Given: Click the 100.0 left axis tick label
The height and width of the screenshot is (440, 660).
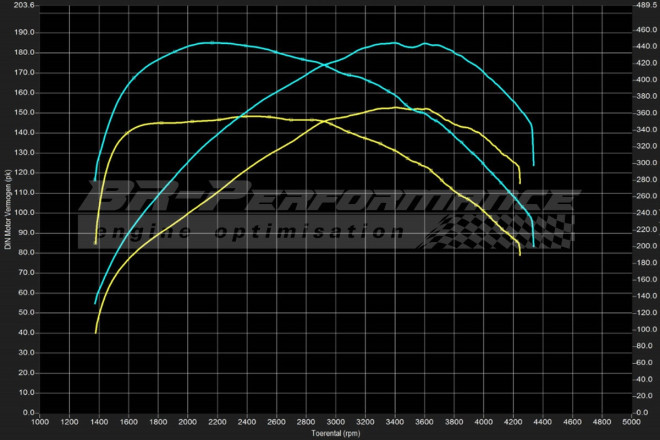Looking at the screenshot, I should click(24, 213).
